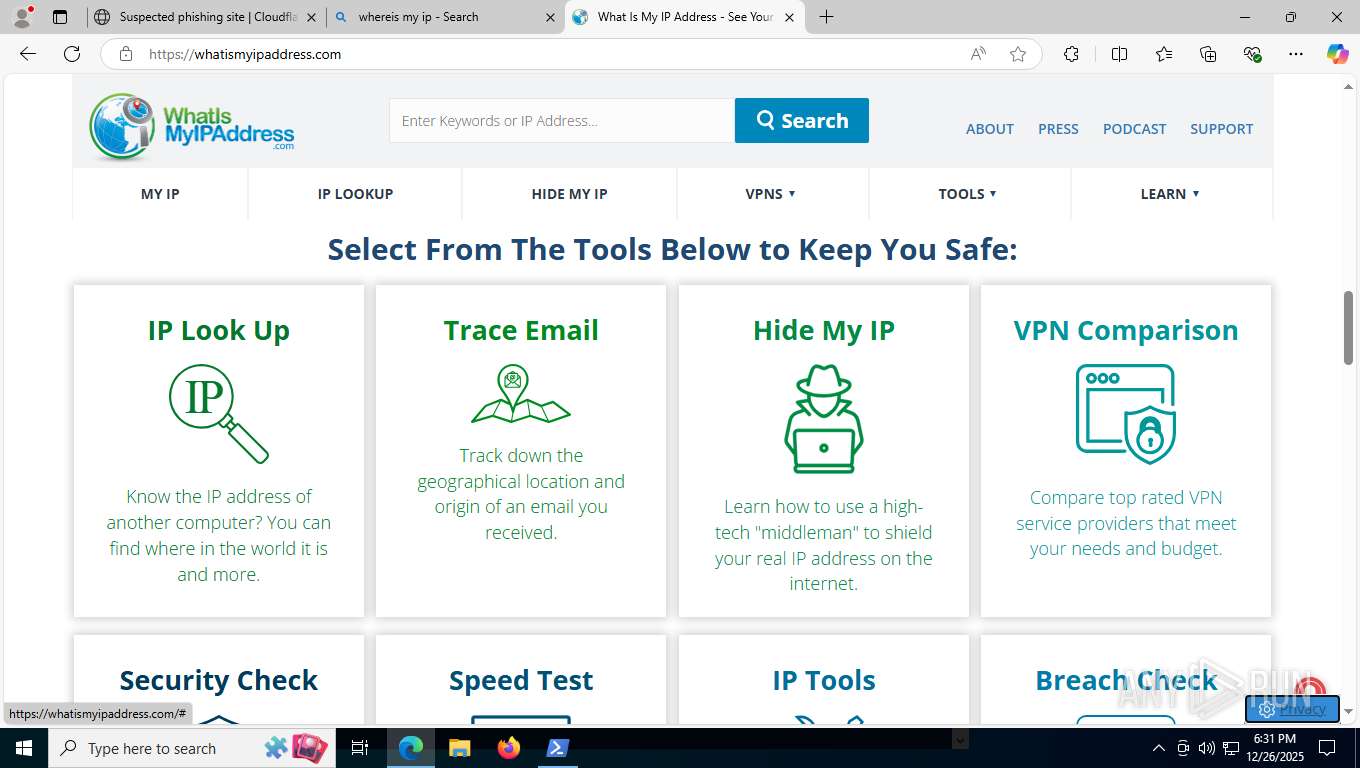Open Edge profile avatar
The height and width of the screenshot is (768, 1360).
(22, 16)
